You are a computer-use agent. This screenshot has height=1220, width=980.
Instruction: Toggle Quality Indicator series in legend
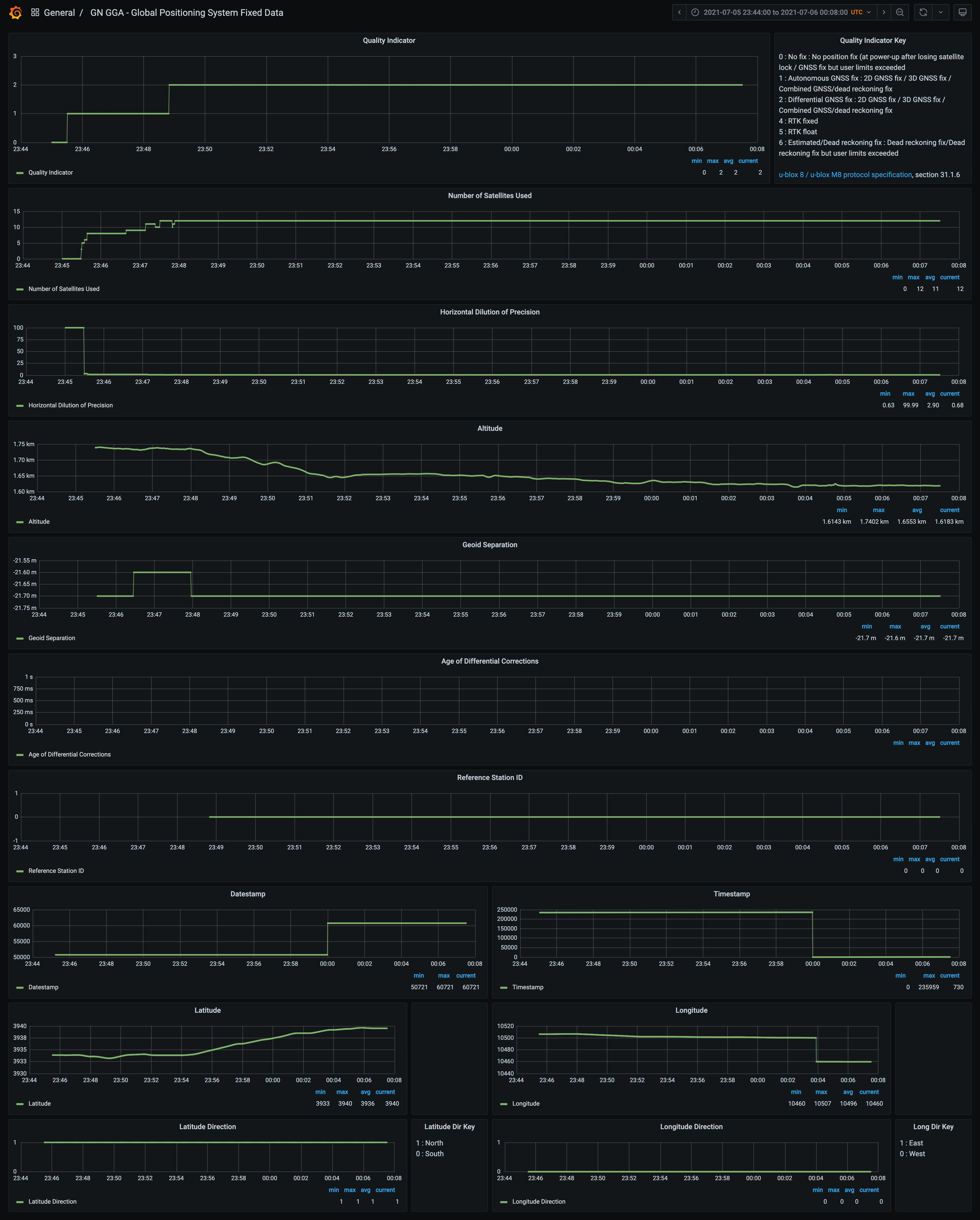pos(50,173)
